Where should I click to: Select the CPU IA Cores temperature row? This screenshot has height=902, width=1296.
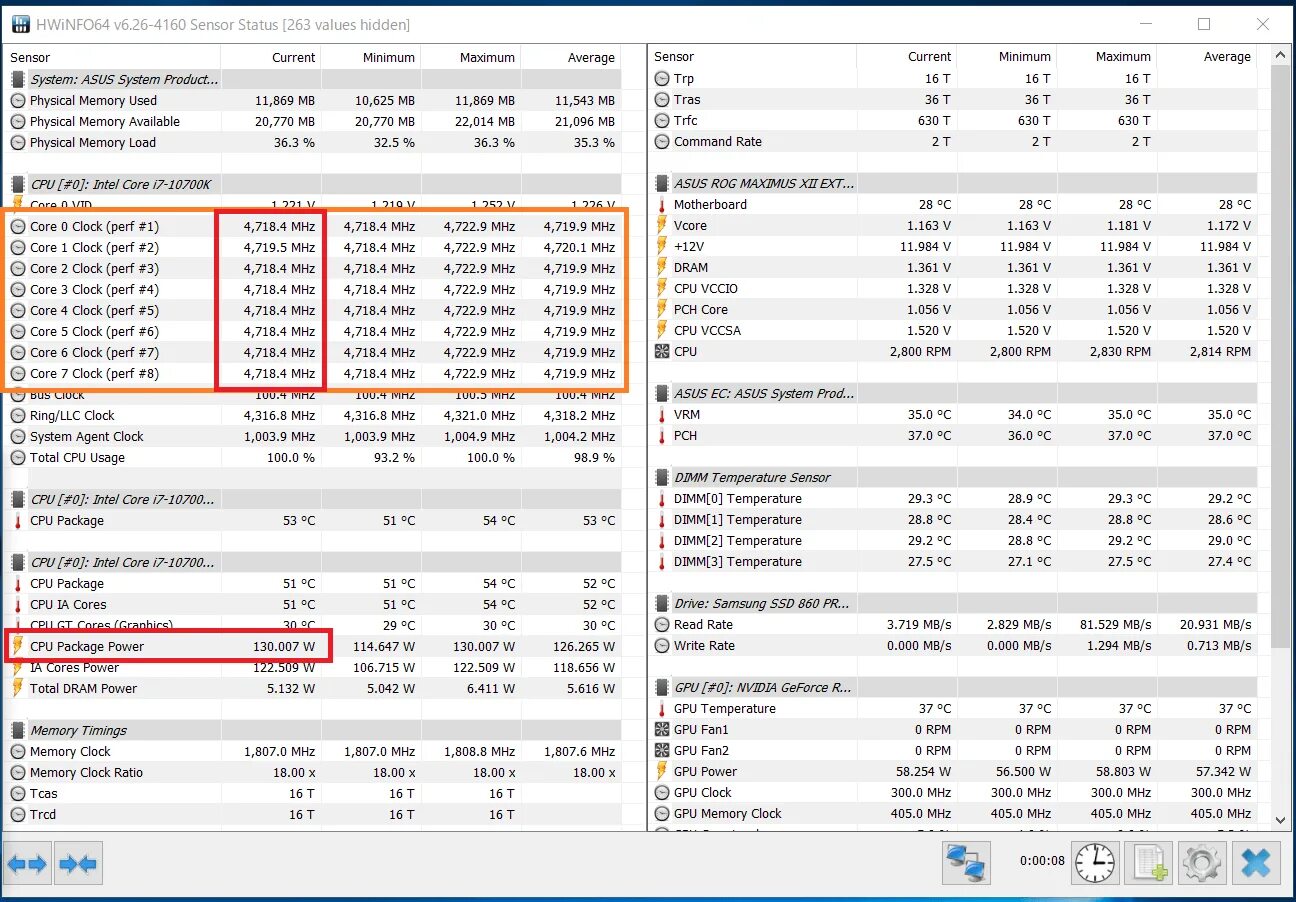coord(313,604)
